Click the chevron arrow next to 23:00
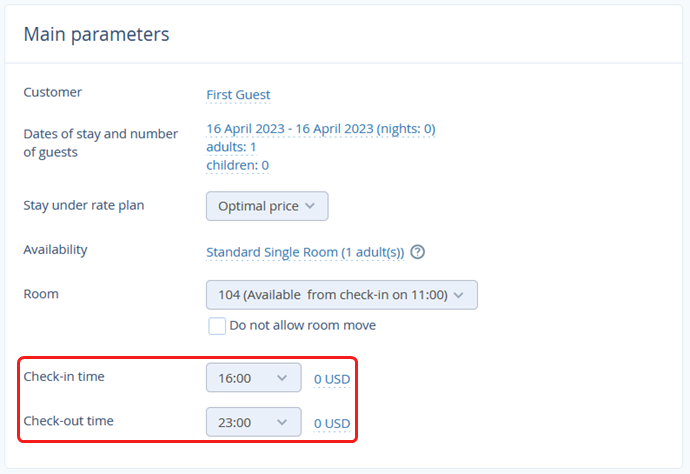 click(282, 423)
